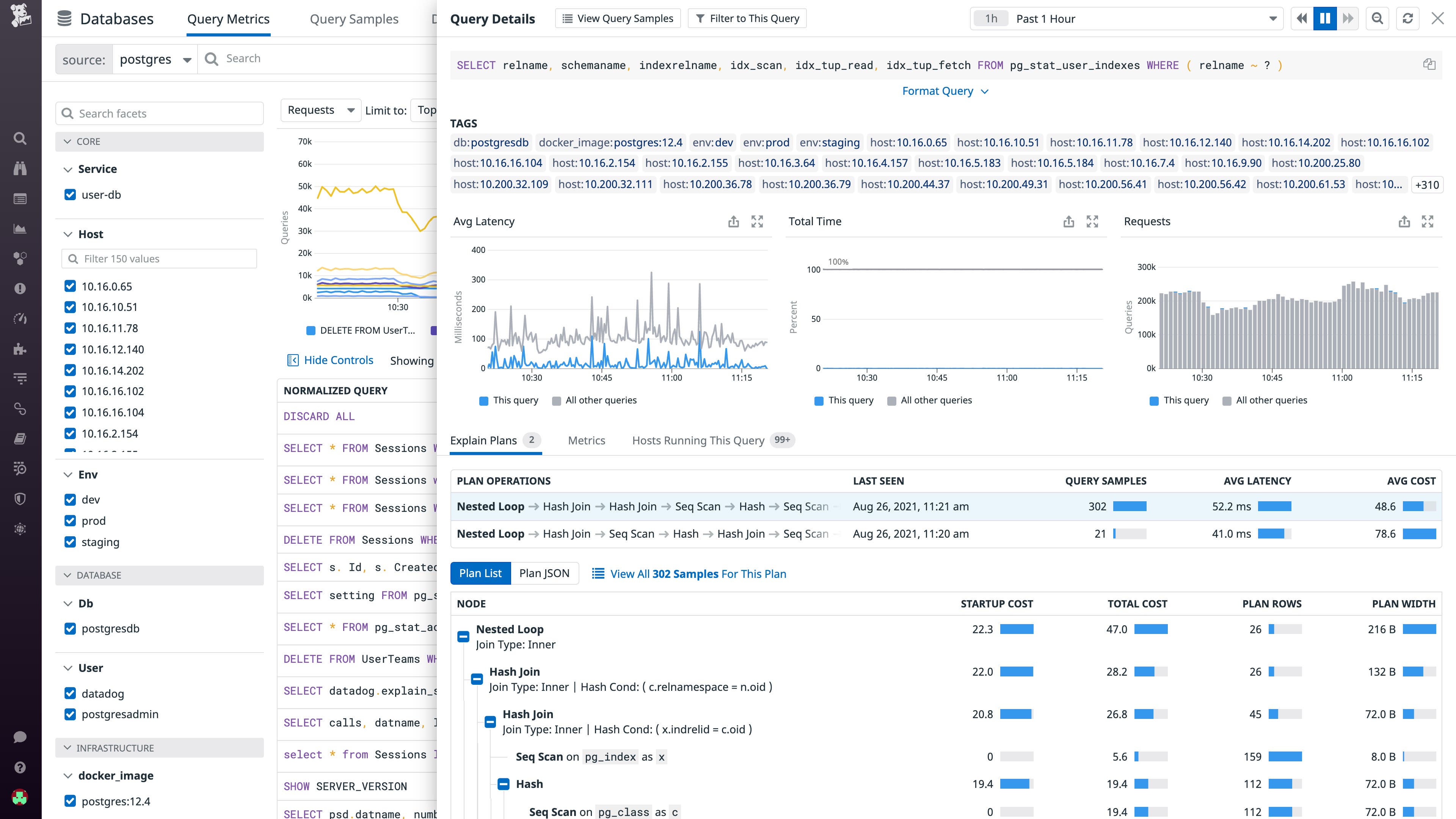Open the Watchdog binoculars icon in sidebar
The width and height of the screenshot is (1456, 819).
click(x=20, y=168)
